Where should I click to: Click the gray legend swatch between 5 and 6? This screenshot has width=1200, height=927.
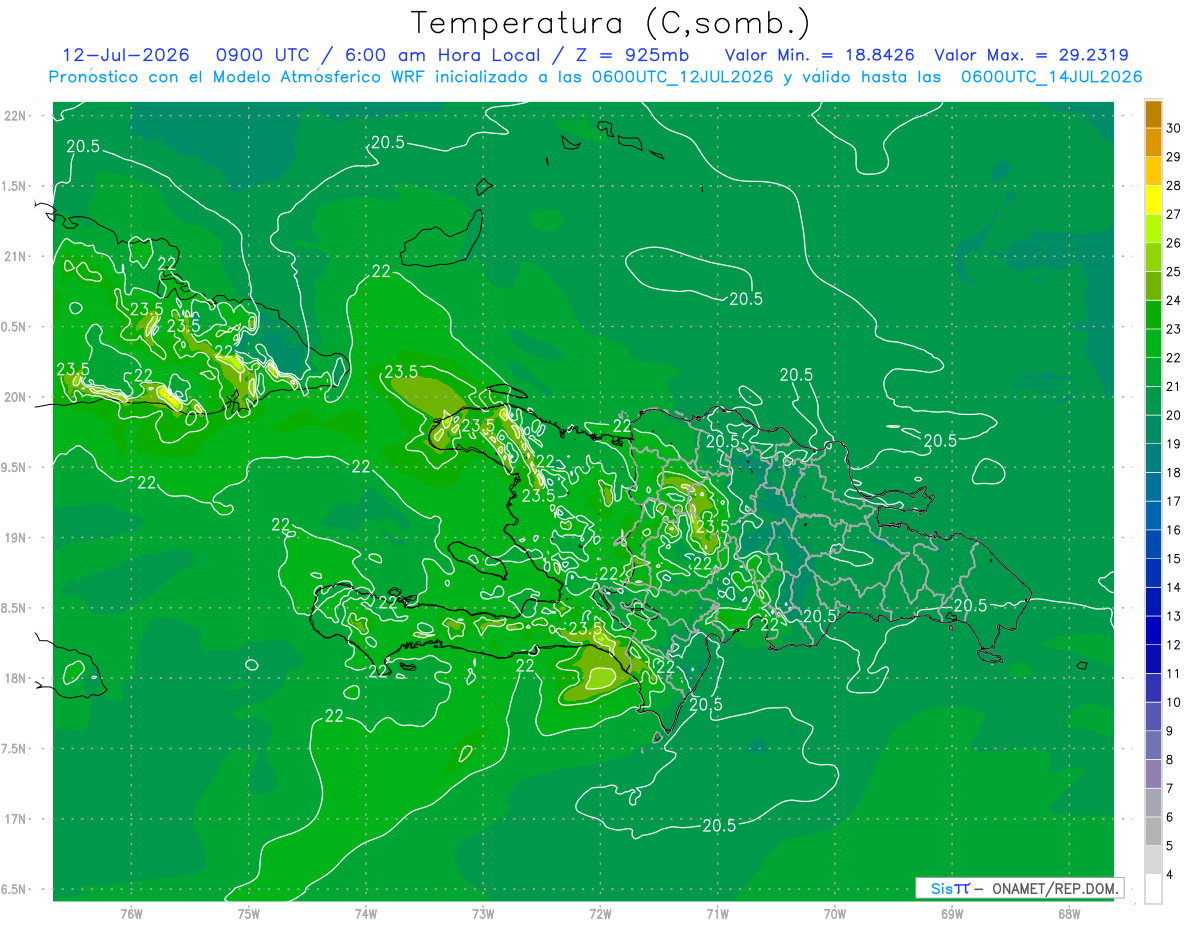coord(1153,831)
